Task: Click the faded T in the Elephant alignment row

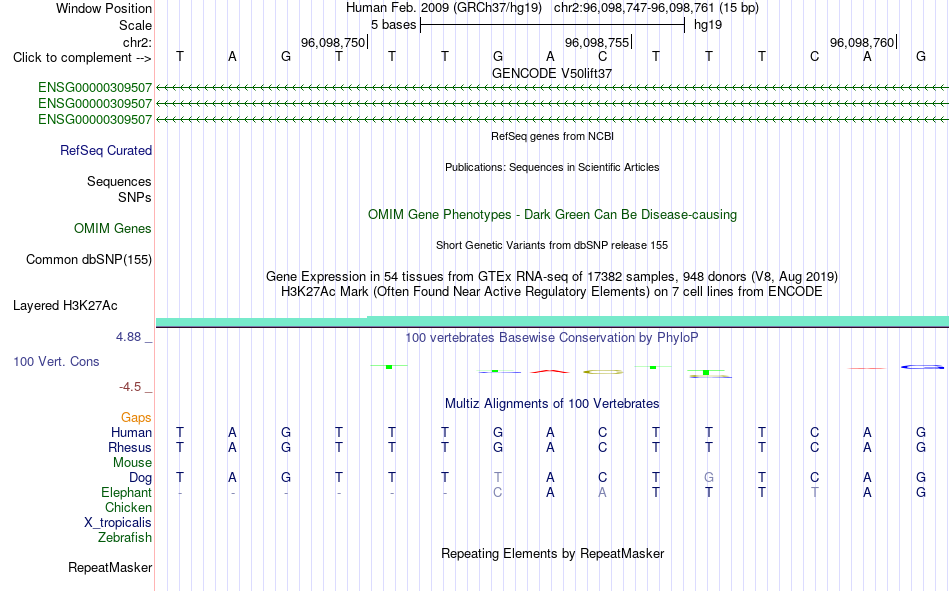Action: pos(814,492)
